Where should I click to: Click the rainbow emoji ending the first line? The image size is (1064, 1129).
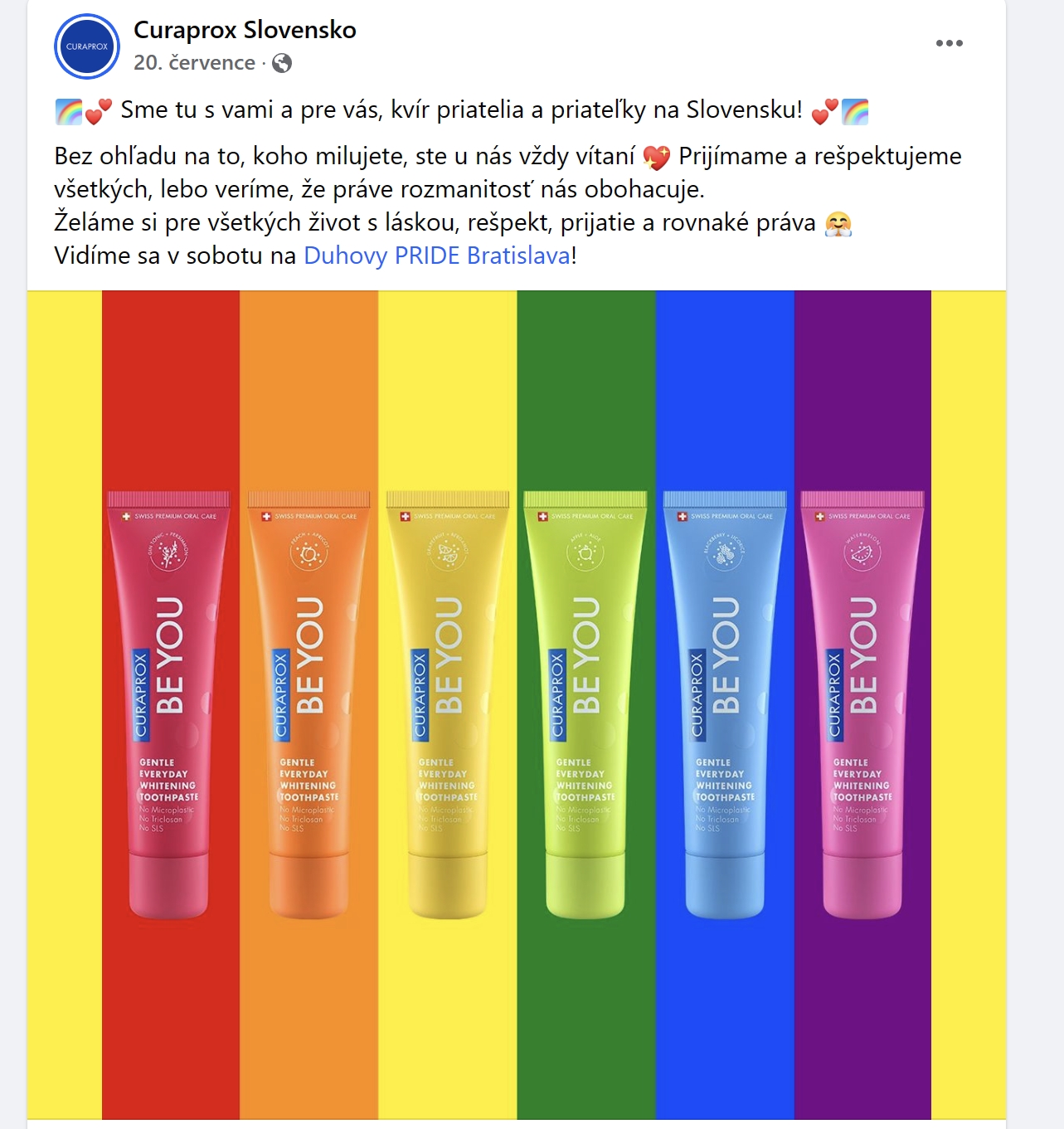pyautogui.click(x=855, y=111)
